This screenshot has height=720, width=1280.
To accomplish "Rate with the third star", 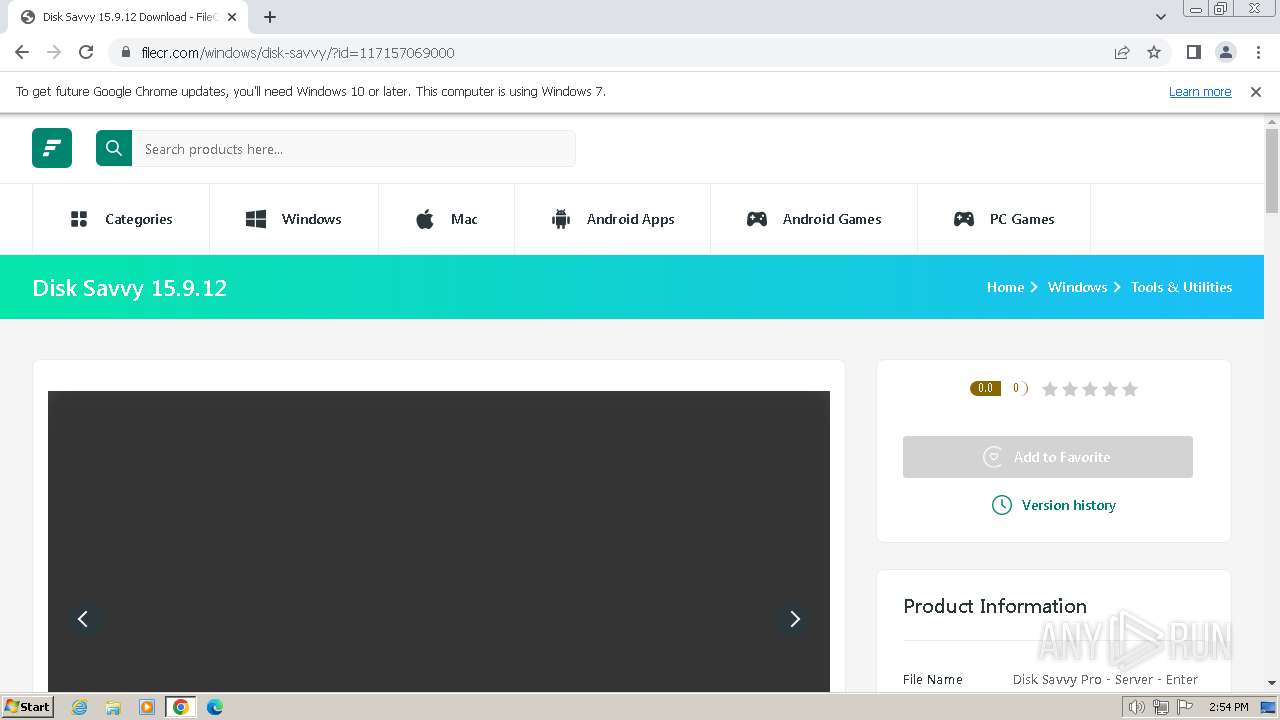I will (1090, 389).
